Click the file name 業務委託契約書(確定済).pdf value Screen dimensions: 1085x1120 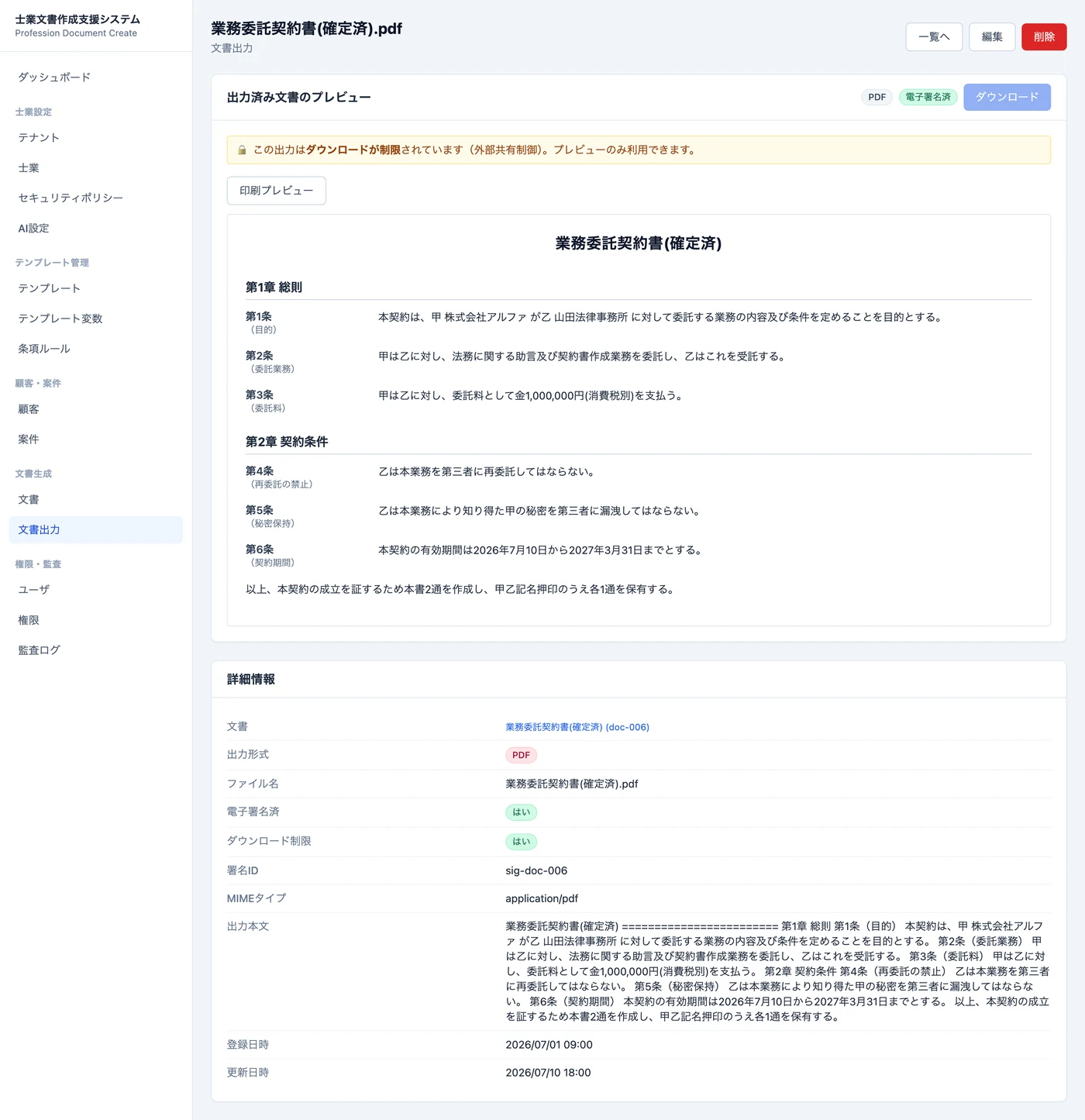click(572, 784)
